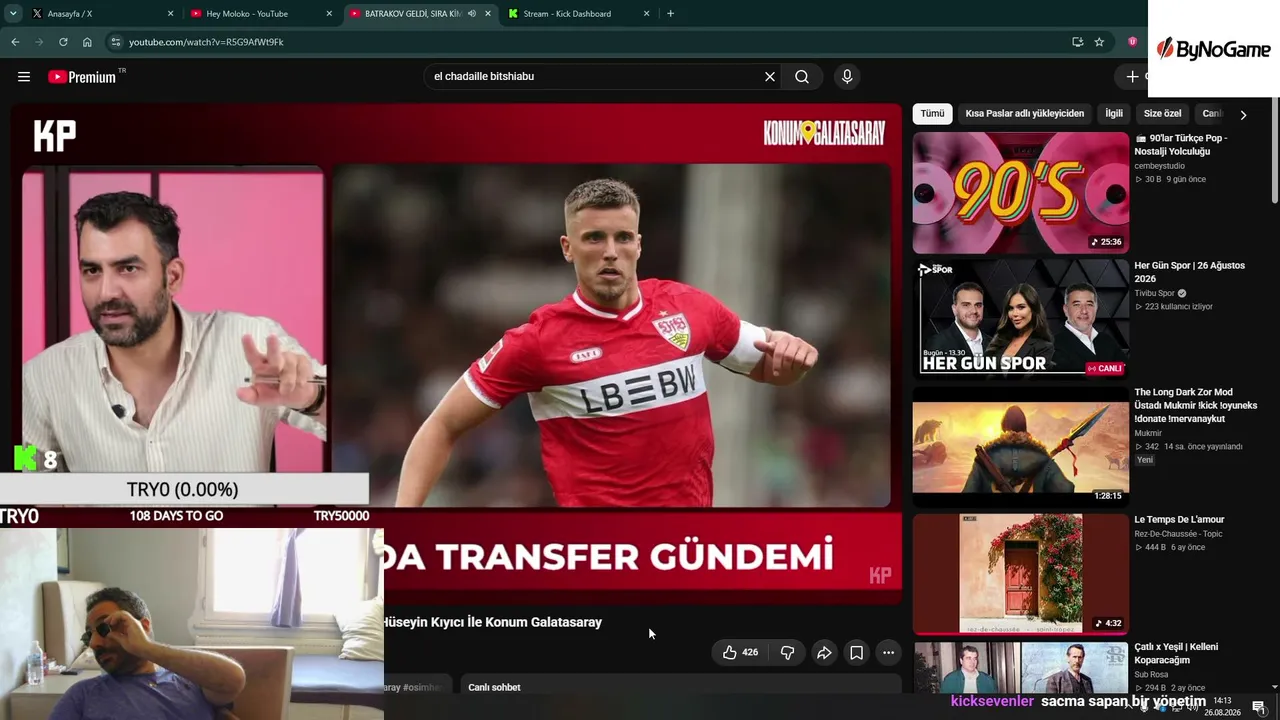The width and height of the screenshot is (1280, 720).
Task: Open the Canlı sohbet live chat section
Action: pyautogui.click(x=494, y=688)
